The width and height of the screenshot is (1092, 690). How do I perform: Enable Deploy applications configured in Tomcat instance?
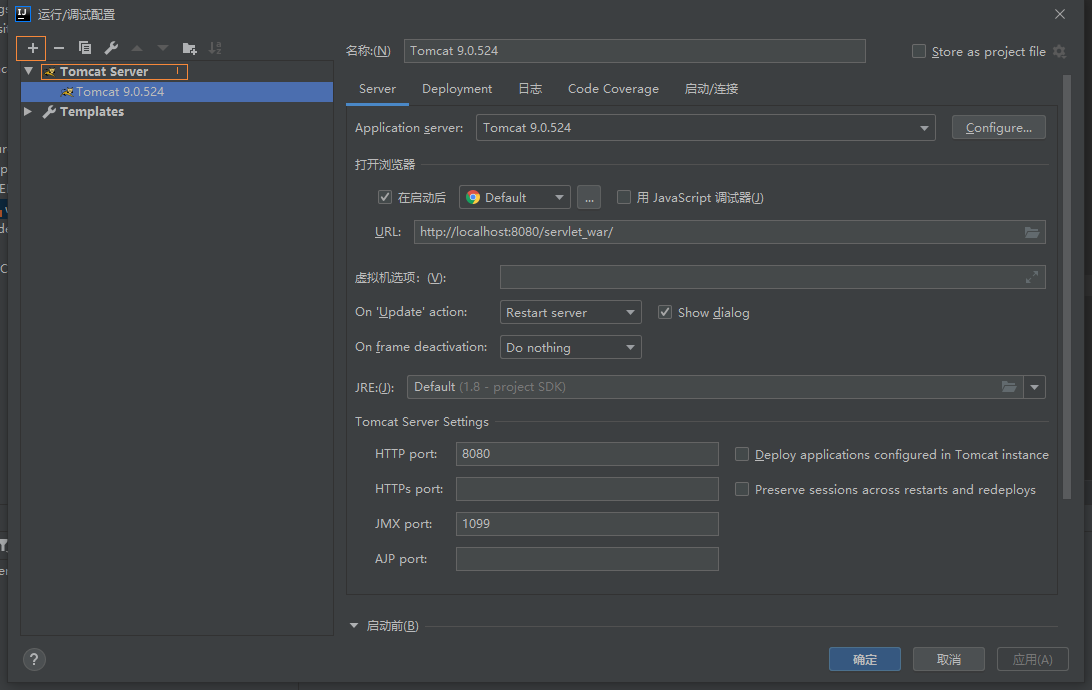(742, 454)
